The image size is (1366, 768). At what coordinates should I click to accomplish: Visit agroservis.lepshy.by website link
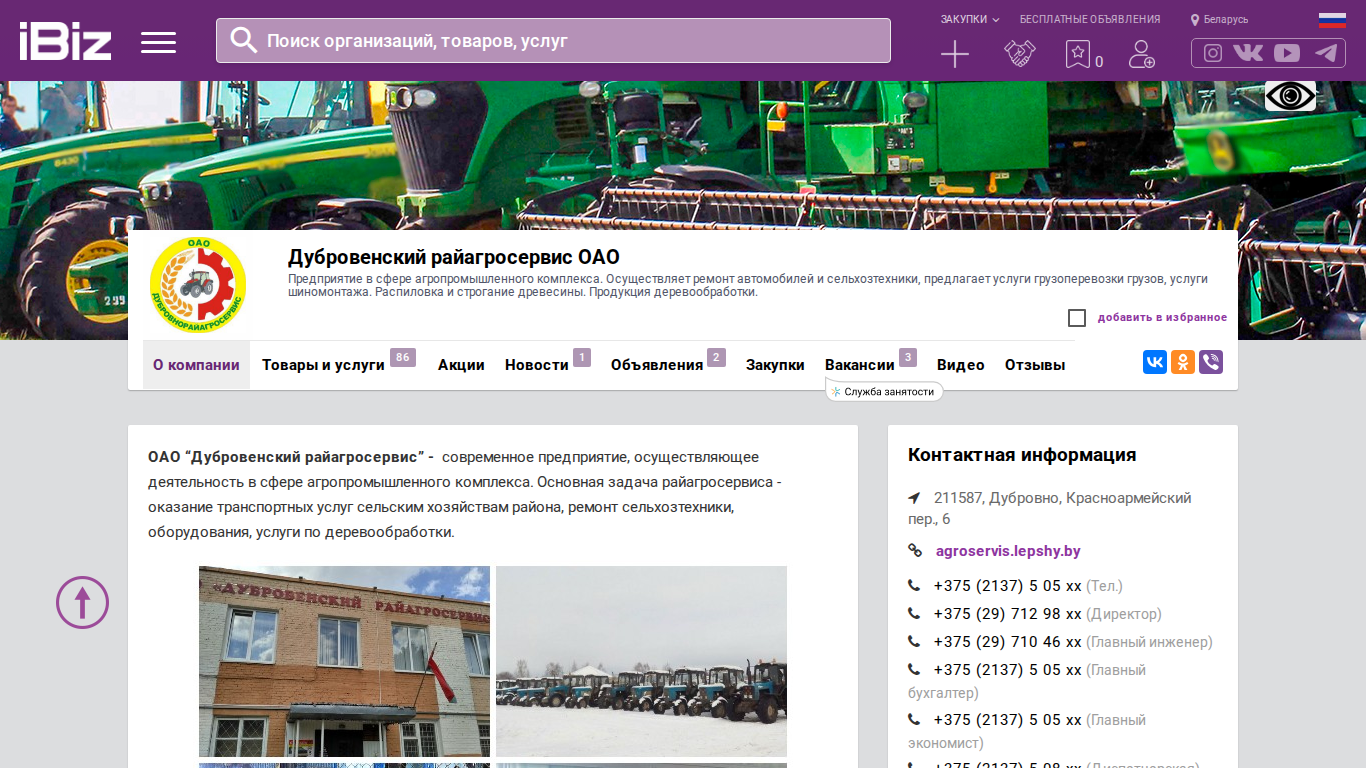pos(1008,551)
